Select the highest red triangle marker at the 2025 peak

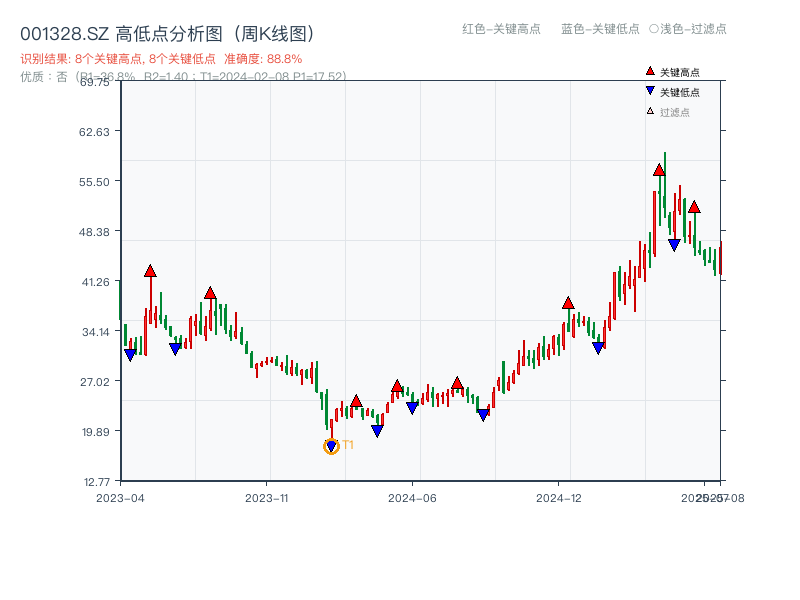[658, 171]
